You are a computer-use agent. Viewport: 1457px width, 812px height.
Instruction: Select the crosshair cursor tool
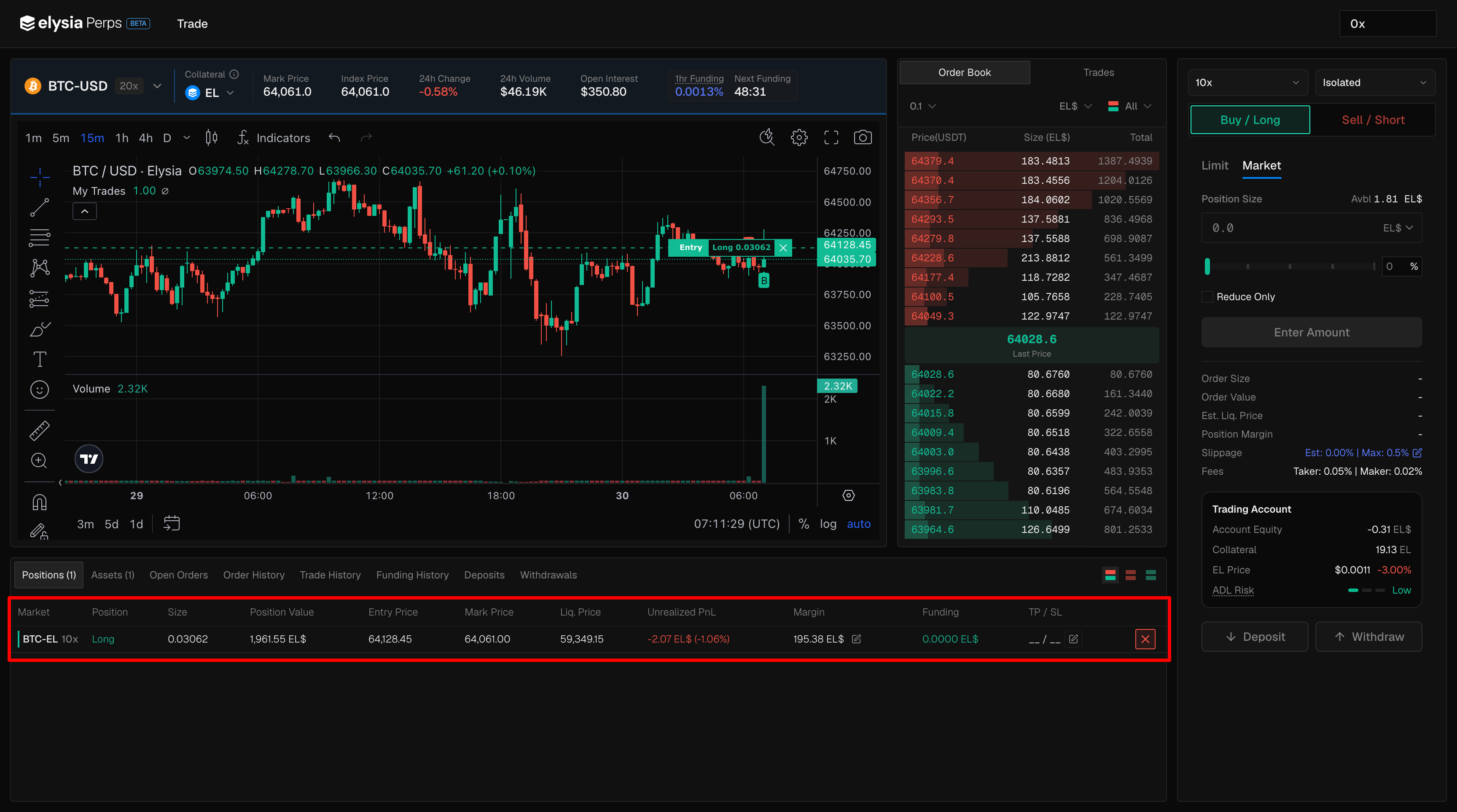point(40,177)
